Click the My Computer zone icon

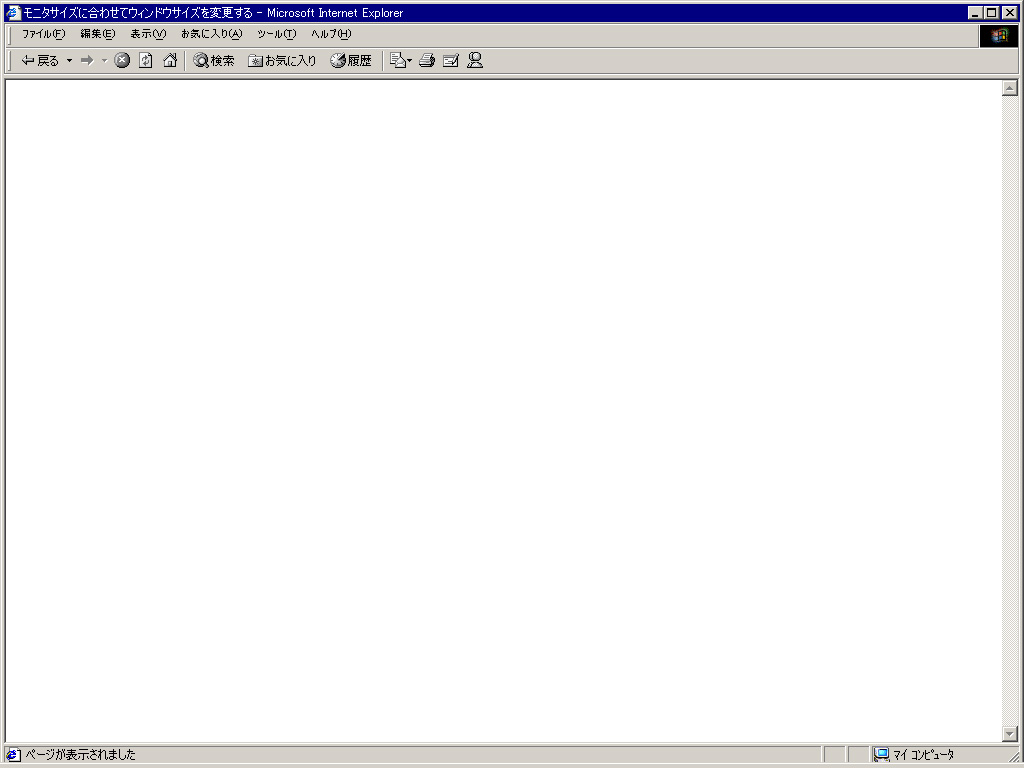click(882, 755)
